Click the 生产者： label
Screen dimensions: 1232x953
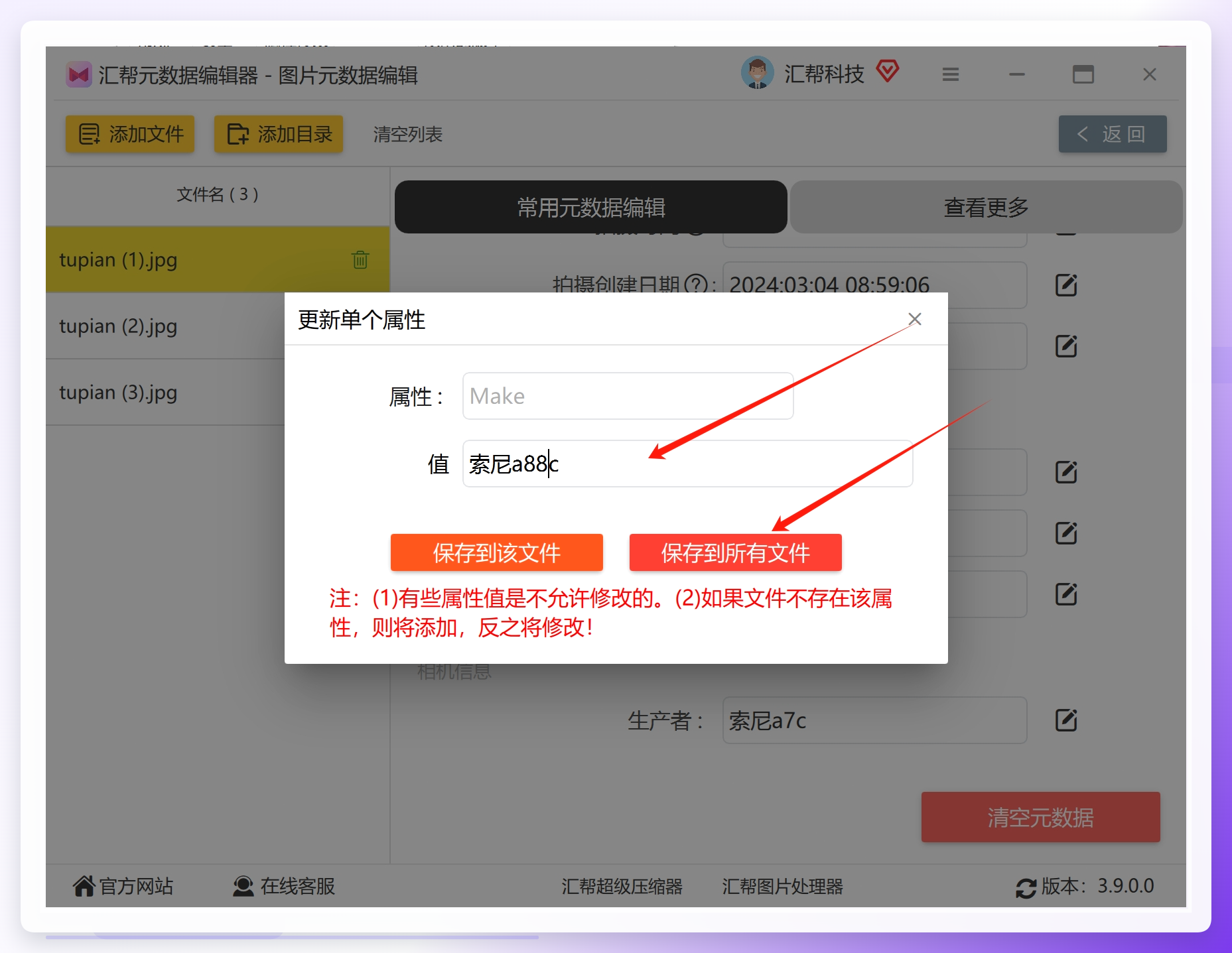665,721
